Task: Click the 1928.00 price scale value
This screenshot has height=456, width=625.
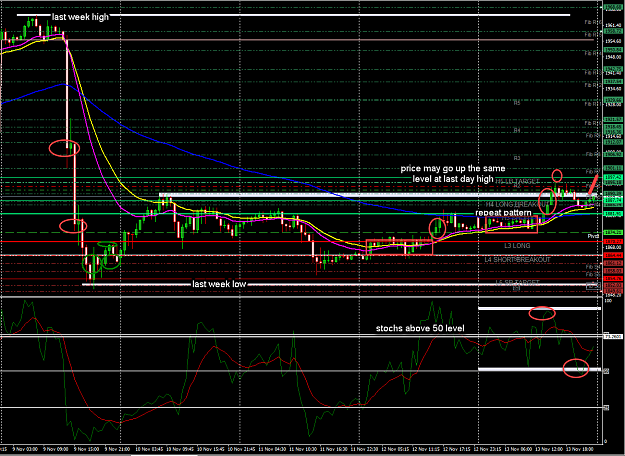Action: (x=611, y=104)
